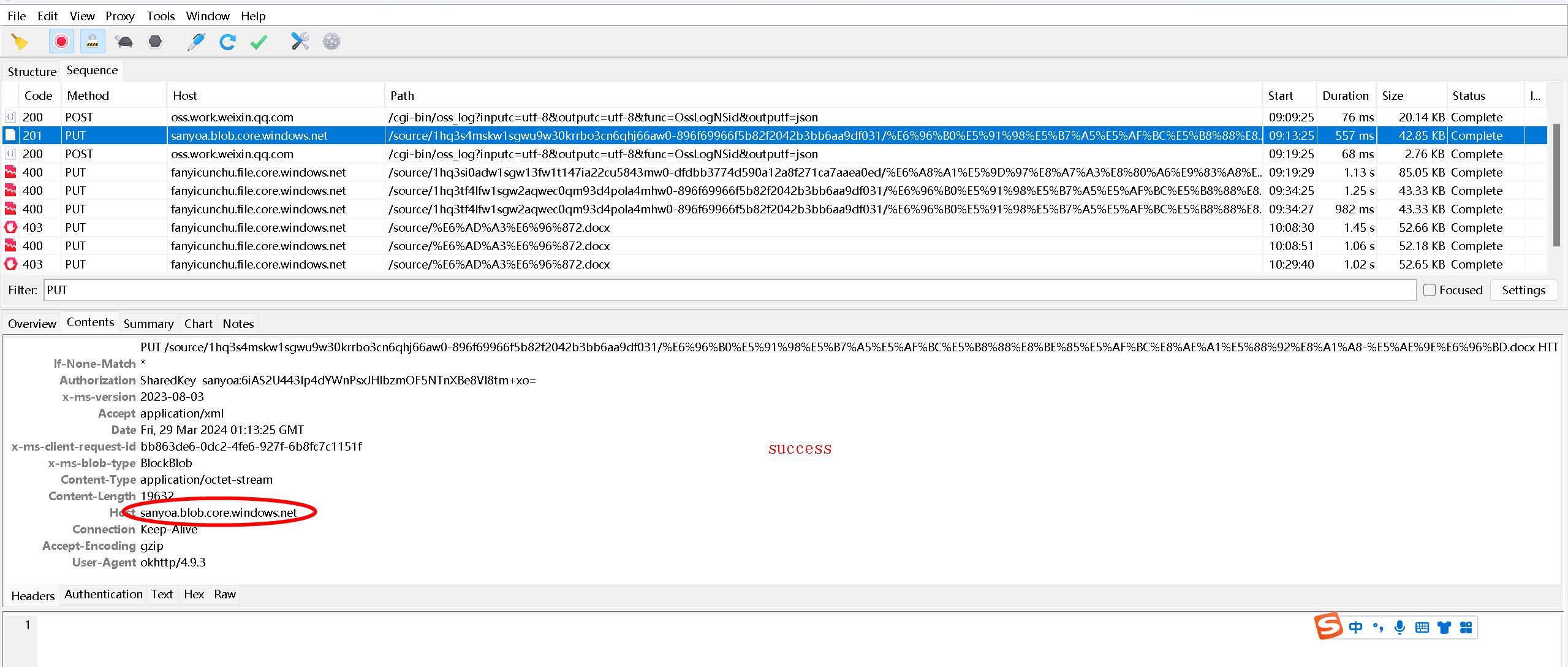Open the Window menu
This screenshot has height=667, width=1568.
[x=208, y=16]
